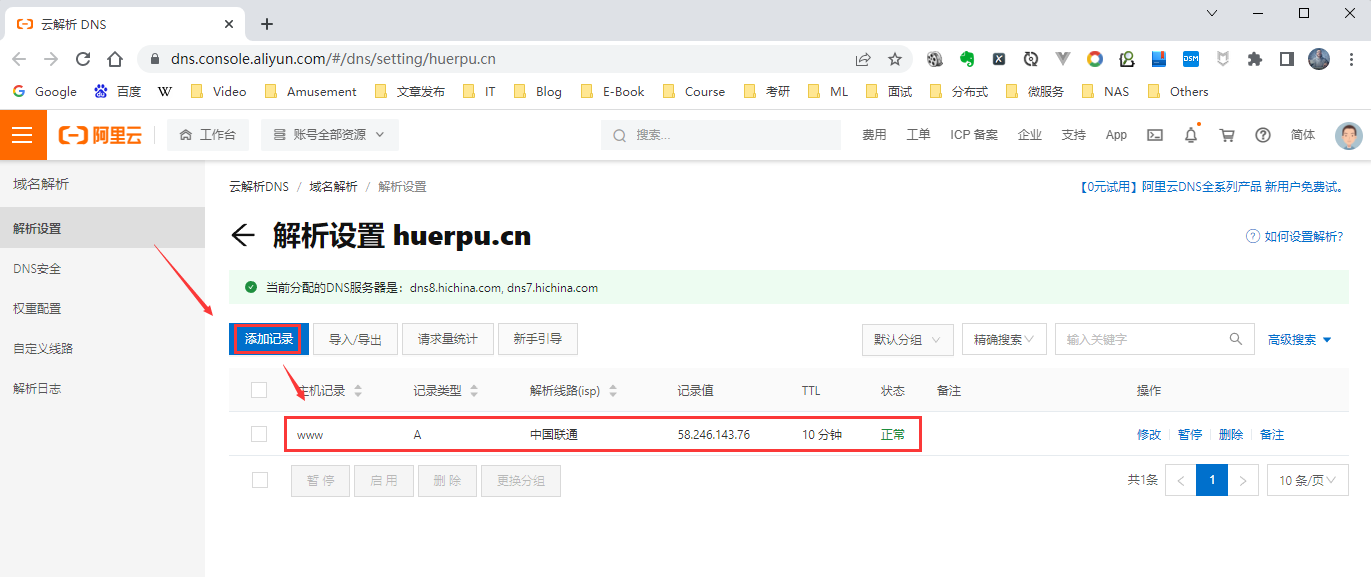Go back using the arrow beside 解析设置
Image resolution: width=1371 pixels, height=577 pixels.
[x=243, y=236]
